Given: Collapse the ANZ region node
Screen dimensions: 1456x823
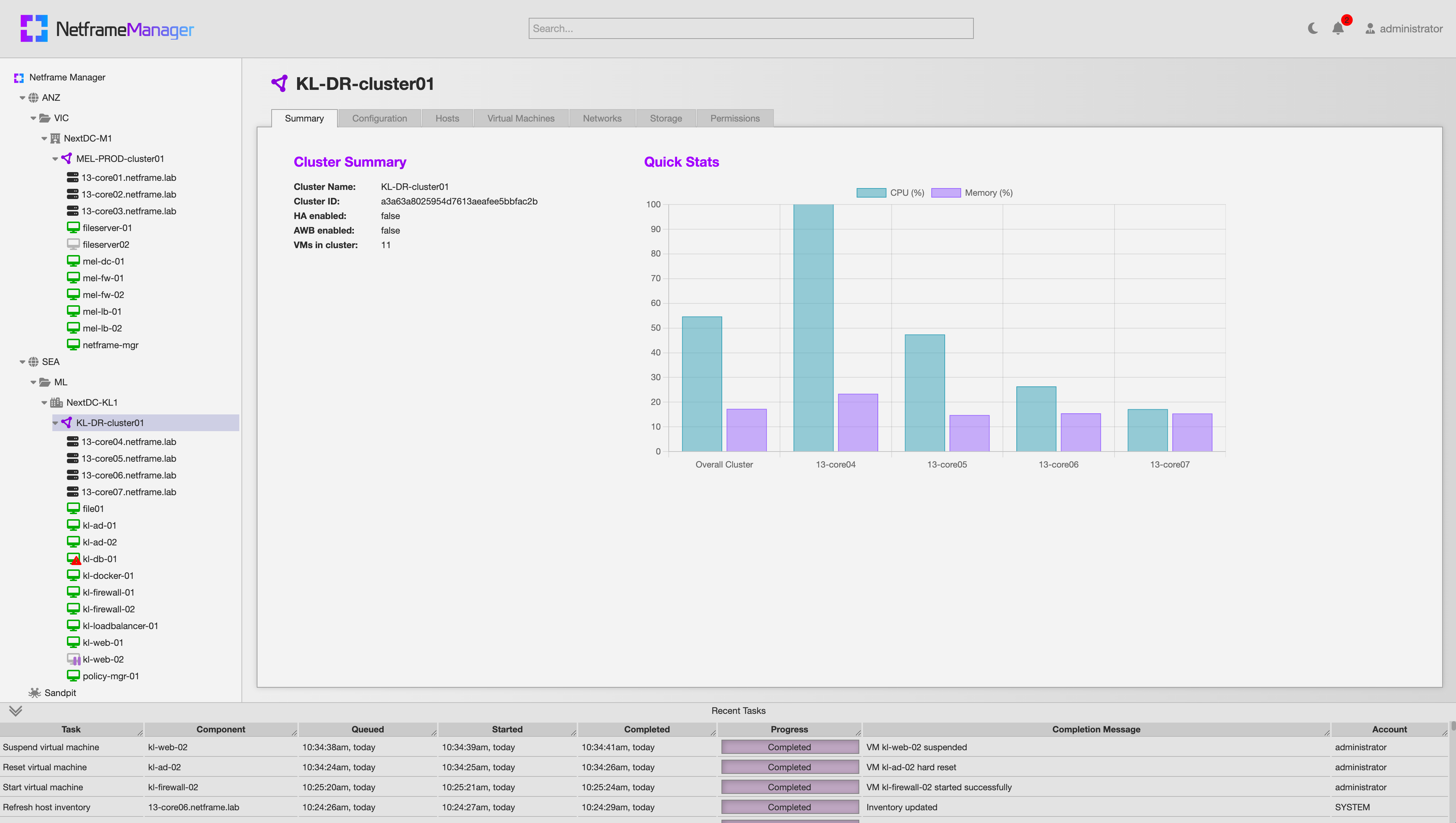Looking at the screenshot, I should click(23, 98).
